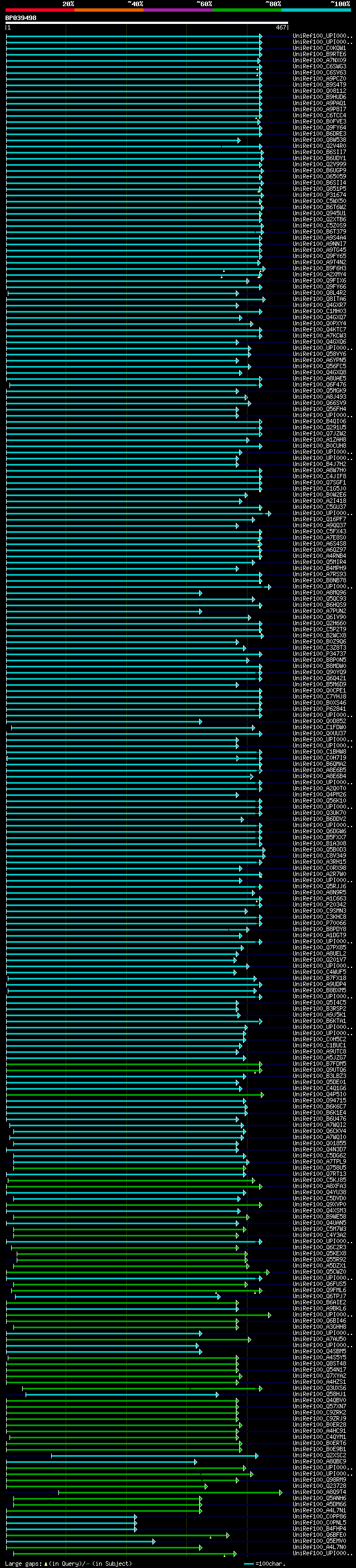Viewport: 356px width, 1568px height.
Task: Select label UniRef100_Q9FML6
Action: [x=319, y=1290]
